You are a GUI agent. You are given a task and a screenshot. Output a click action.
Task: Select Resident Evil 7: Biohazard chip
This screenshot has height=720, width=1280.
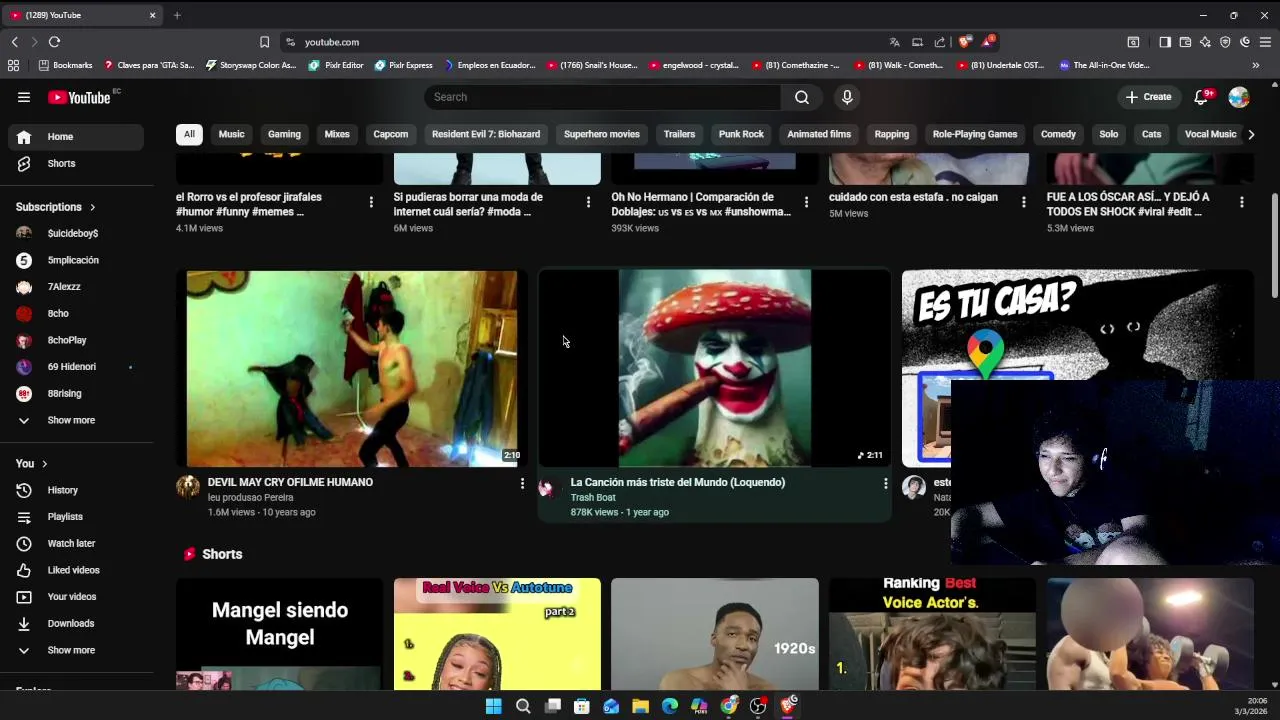coord(486,134)
